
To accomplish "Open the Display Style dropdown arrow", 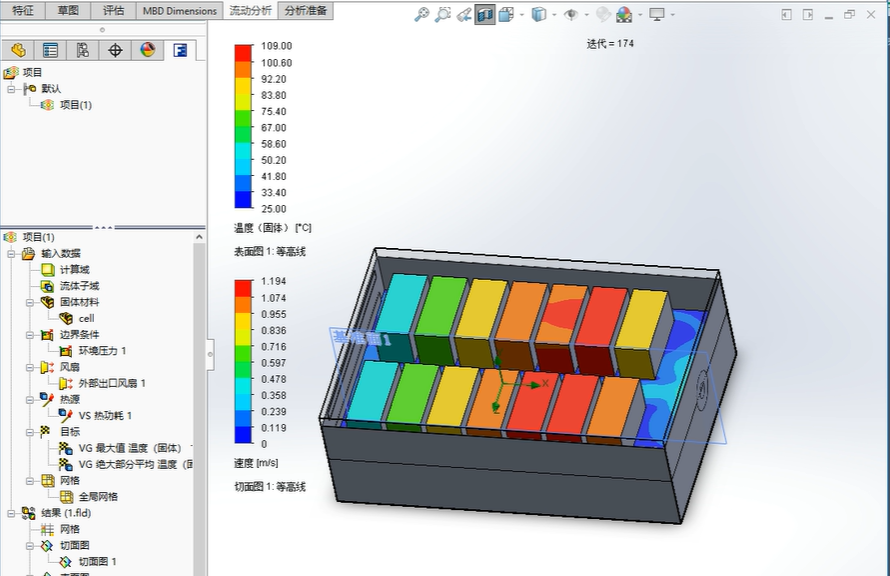I will click(x=554, y=15).
